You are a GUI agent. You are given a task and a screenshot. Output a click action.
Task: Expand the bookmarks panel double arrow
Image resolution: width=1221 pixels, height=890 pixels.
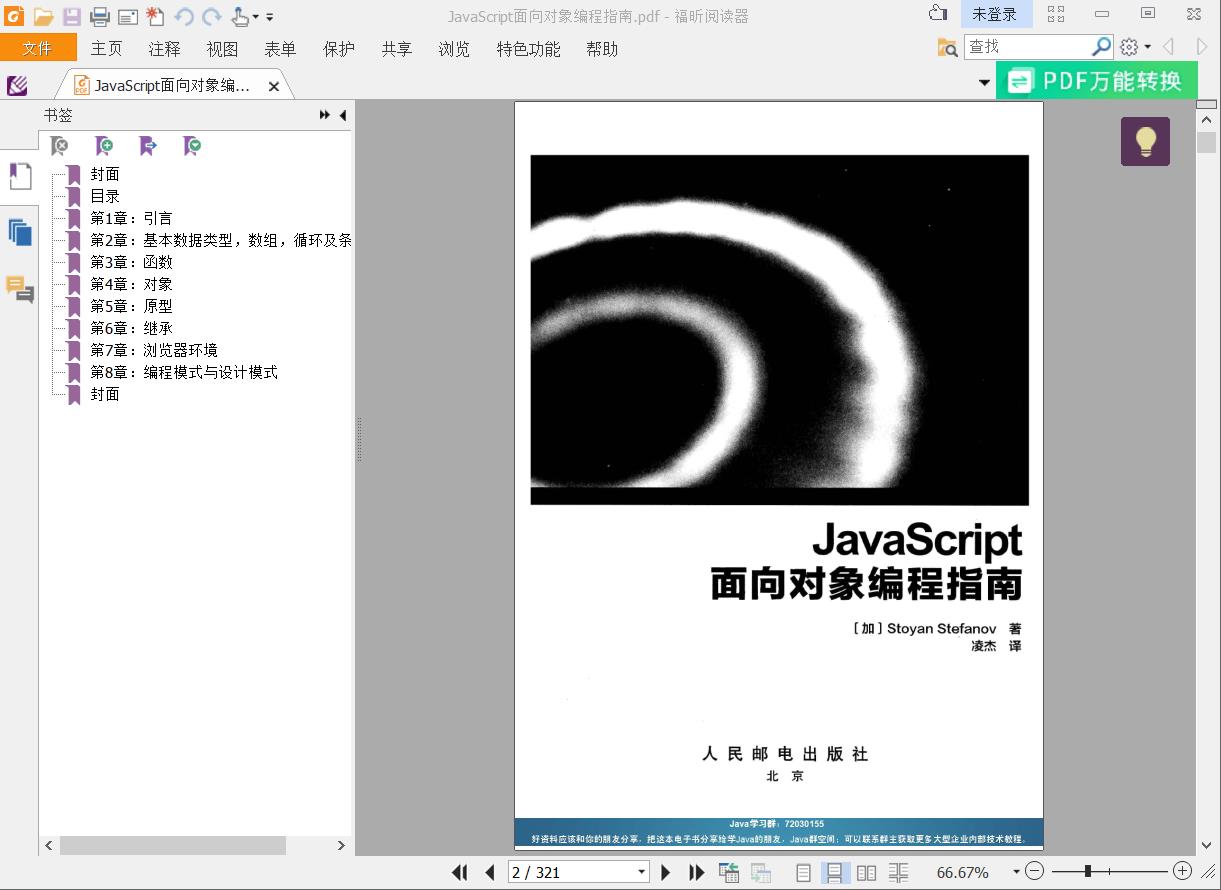[x=325, y=116]
